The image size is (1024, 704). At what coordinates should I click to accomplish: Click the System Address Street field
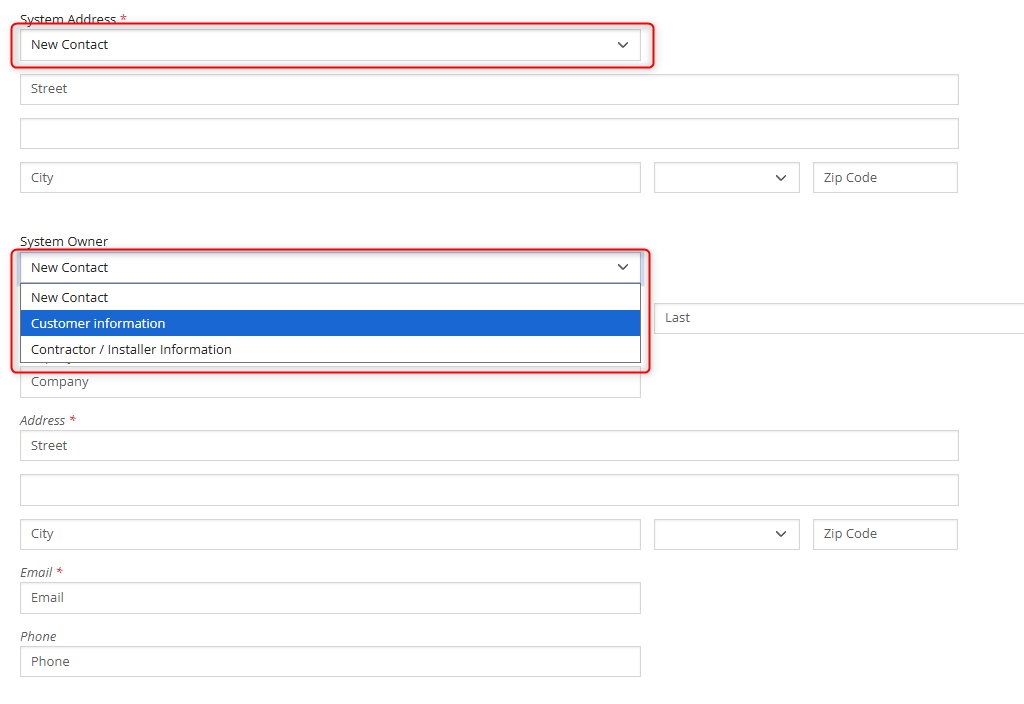(489, 89)
